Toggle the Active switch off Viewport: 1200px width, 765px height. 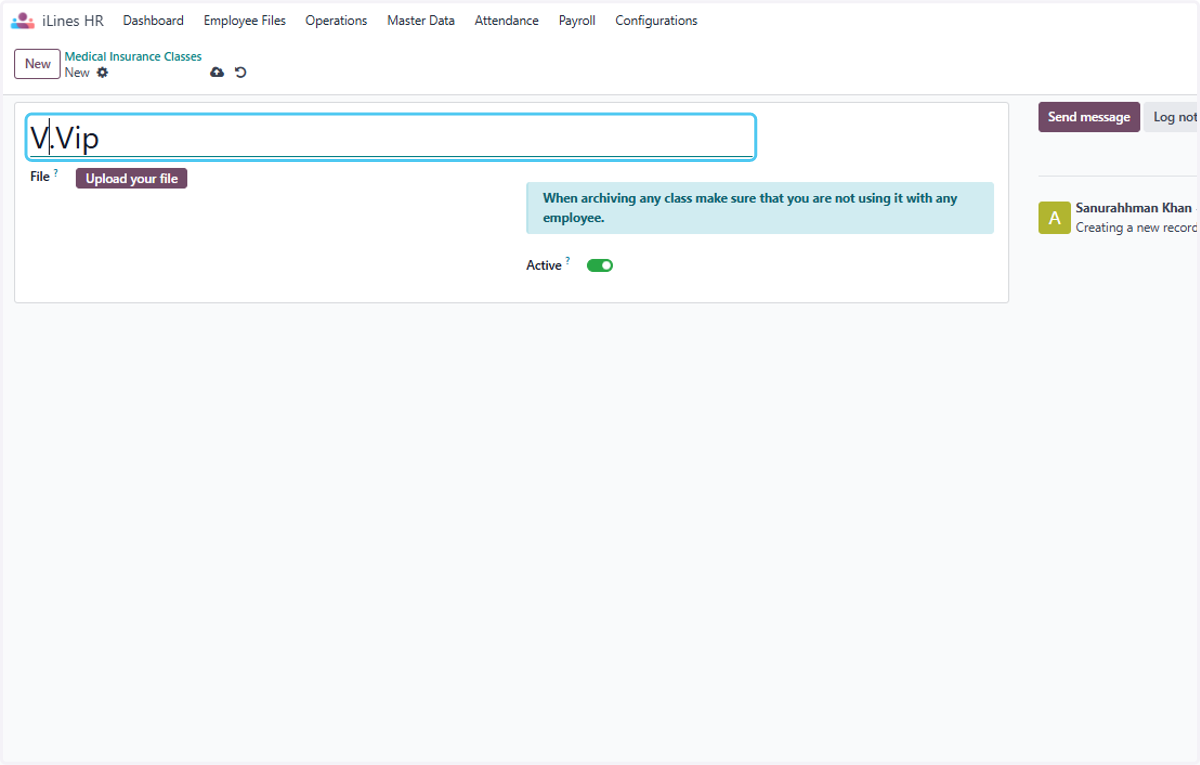[x=600, y=266]
